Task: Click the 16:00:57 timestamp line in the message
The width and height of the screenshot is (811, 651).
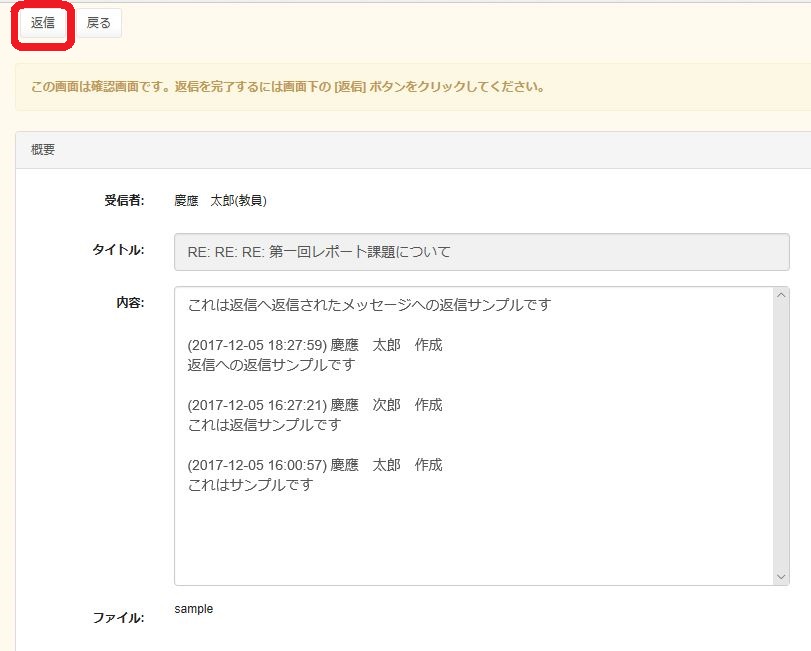Action: [x=314, y=465]
